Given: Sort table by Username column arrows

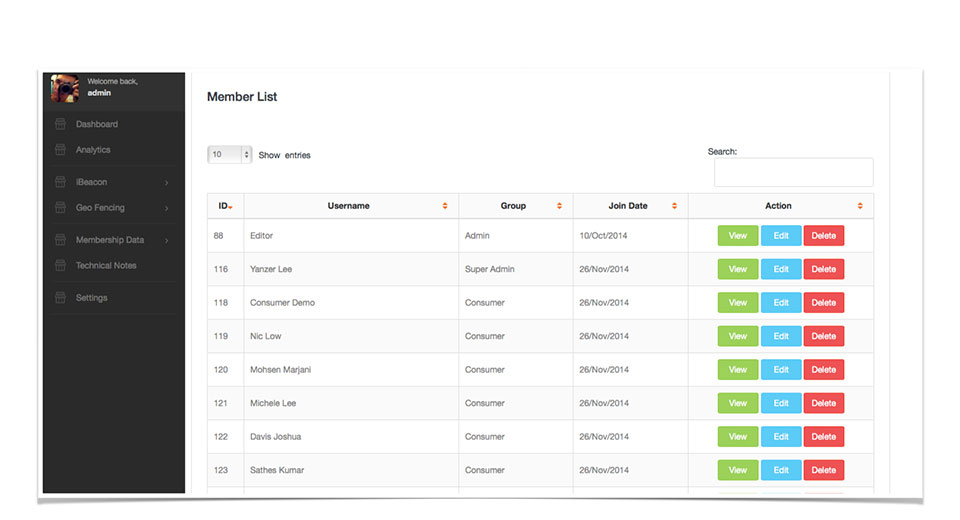Looking at the screenshot, I should point(445,206).
